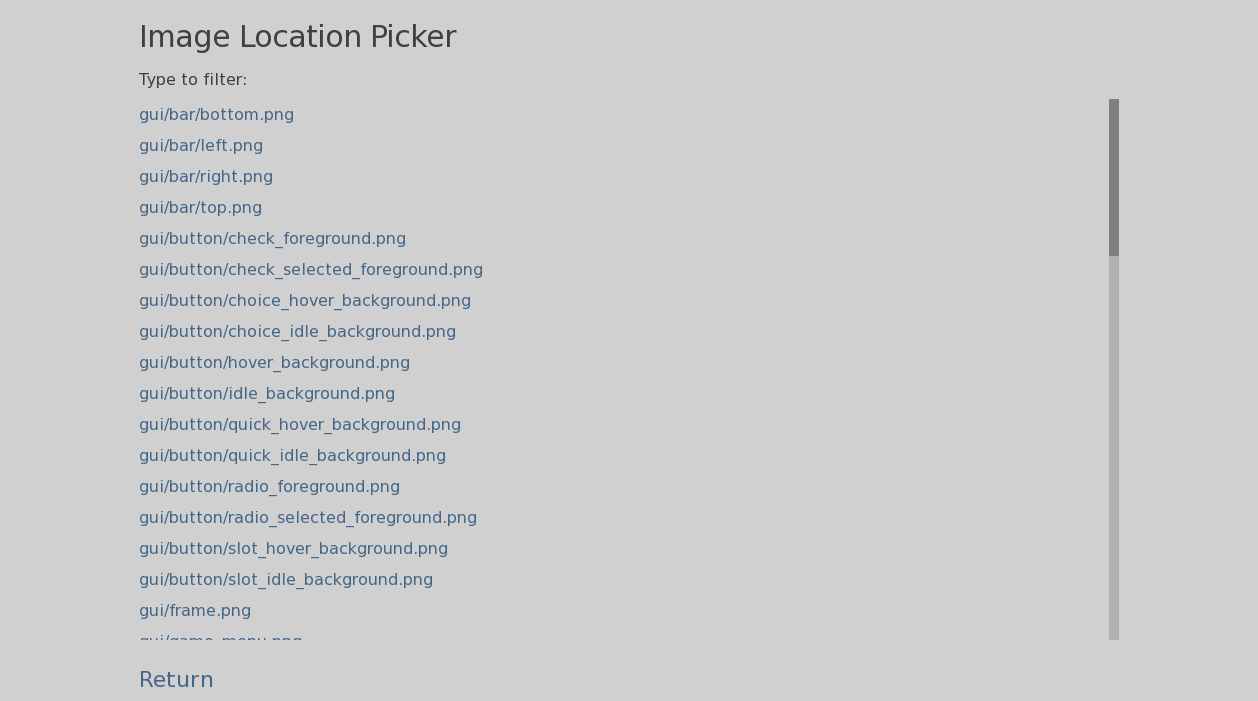The image size is (1258, 701).
Task: Open gui/bar/left.png image link
Action: coord(201,145)
